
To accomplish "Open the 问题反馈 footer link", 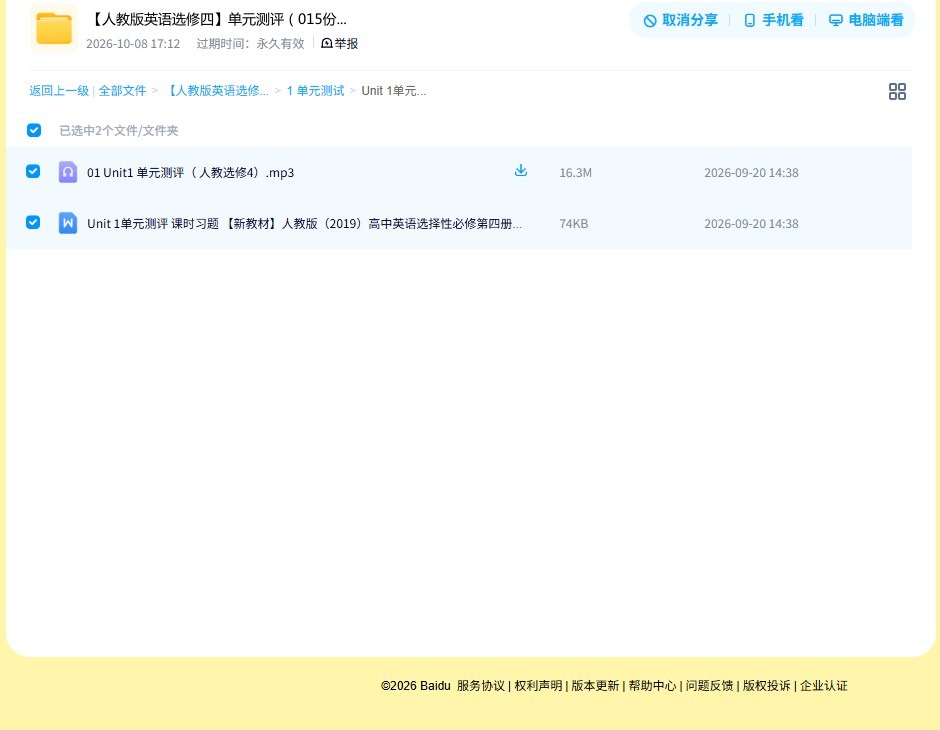I will coord(709,686).
